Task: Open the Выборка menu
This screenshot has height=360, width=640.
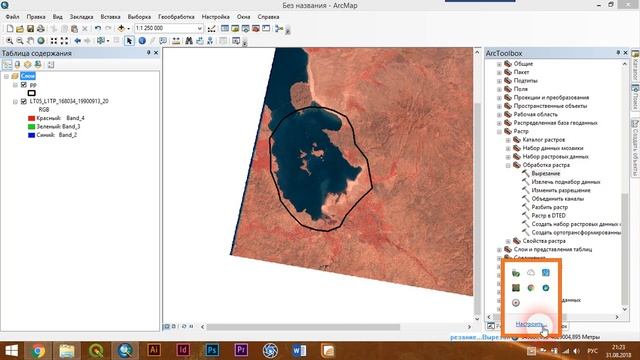Action: (x=139, y=17)
